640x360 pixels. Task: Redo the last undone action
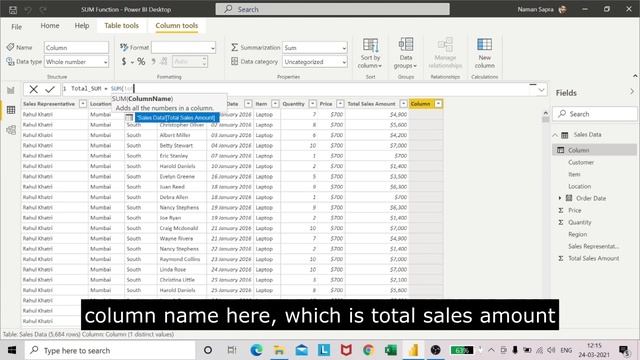[43, 9]
